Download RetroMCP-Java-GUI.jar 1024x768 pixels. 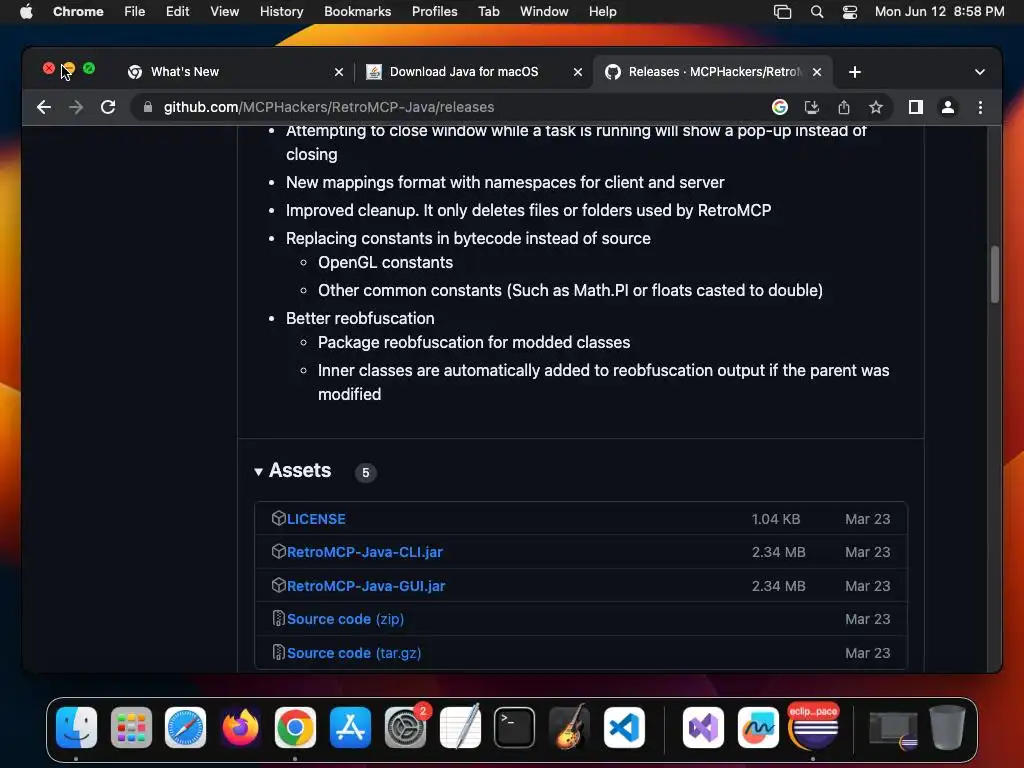click(x=366, y=586)
